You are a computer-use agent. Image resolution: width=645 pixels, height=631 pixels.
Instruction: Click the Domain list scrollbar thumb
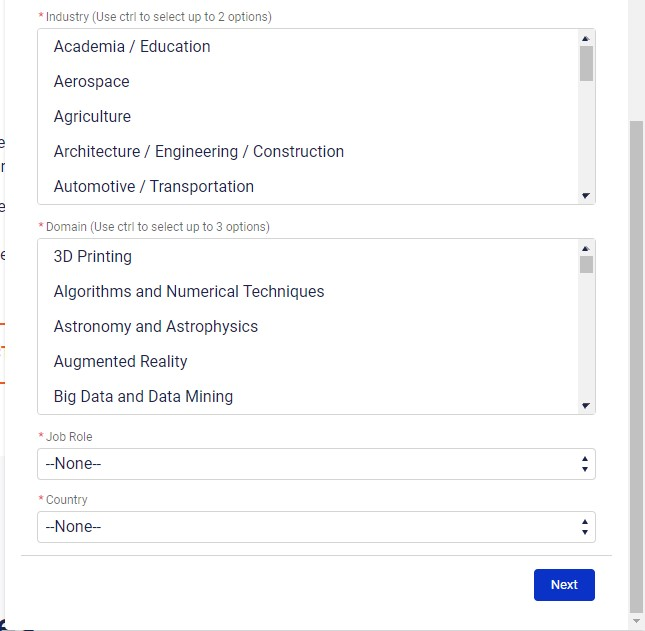pos(586,264)
